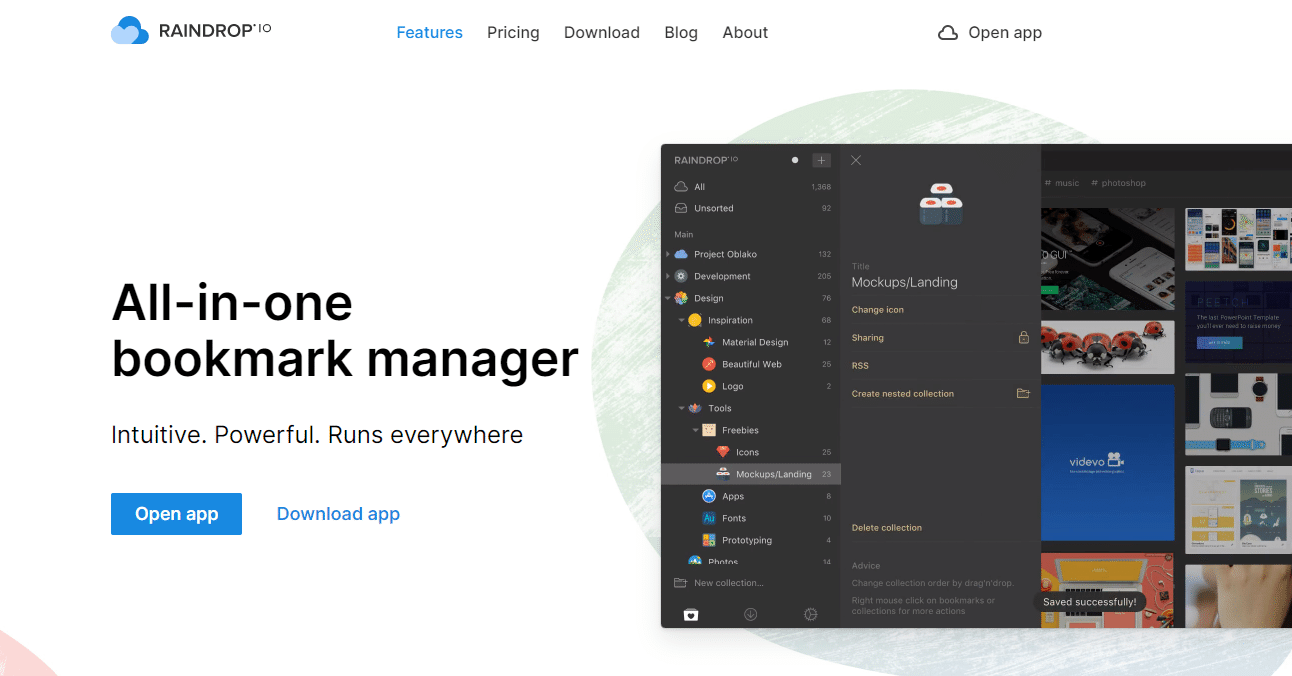
Task: Click the Tools collection icon
Action: pos(695,408)
